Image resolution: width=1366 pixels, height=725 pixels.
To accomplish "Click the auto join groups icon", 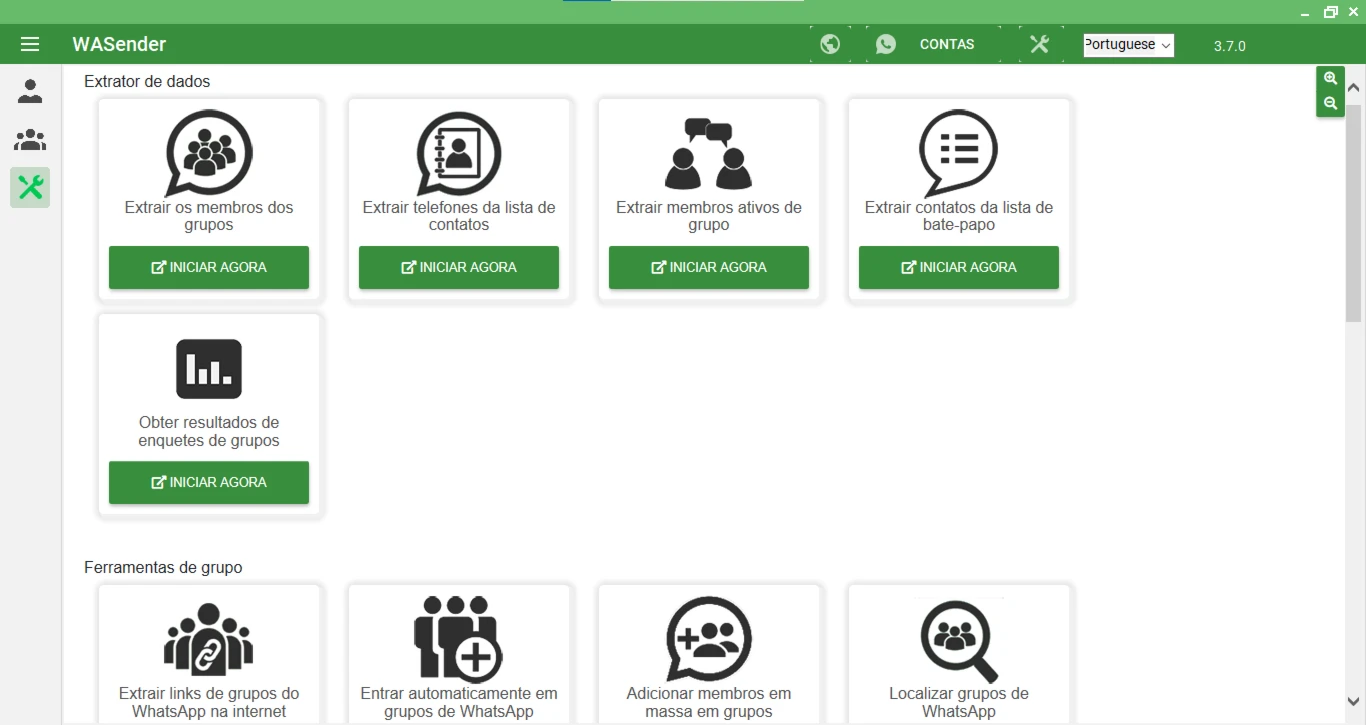I will click(x=459, y=639).
